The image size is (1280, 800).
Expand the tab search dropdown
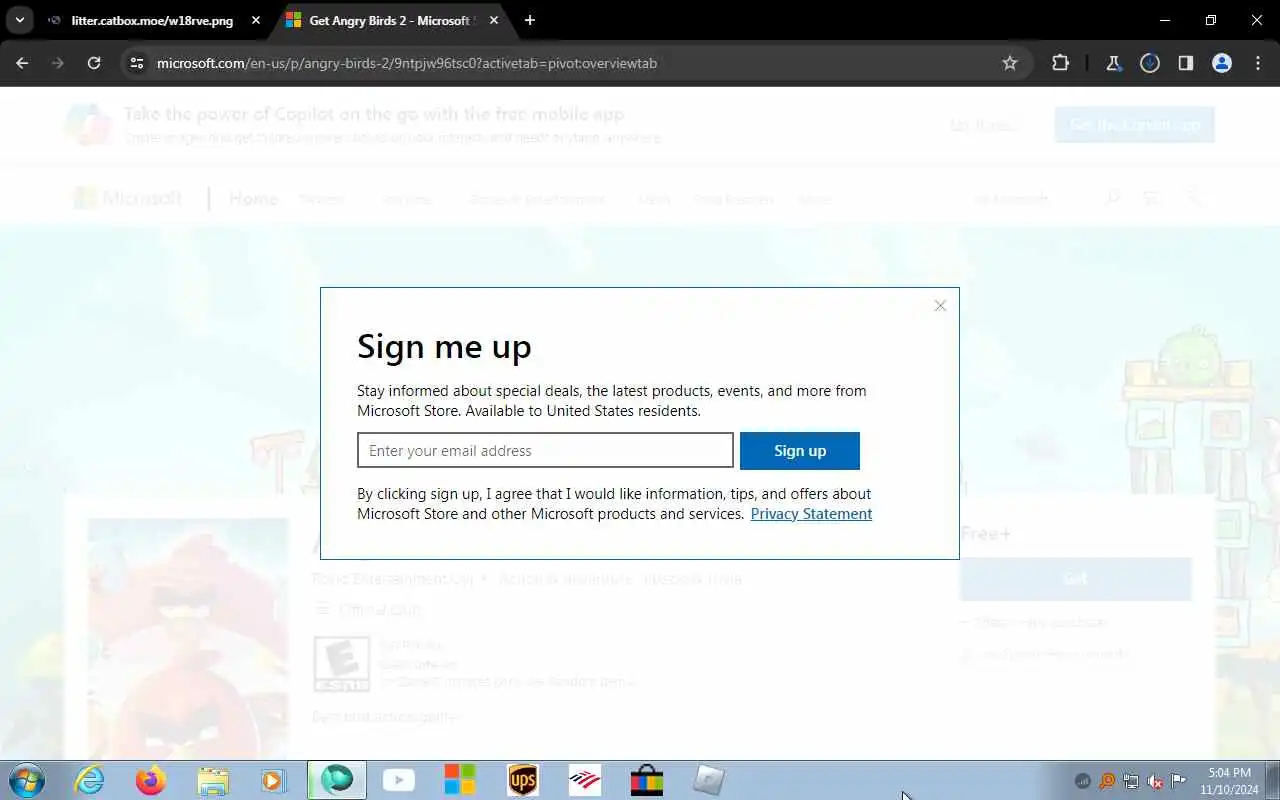(x=19, y=20)
